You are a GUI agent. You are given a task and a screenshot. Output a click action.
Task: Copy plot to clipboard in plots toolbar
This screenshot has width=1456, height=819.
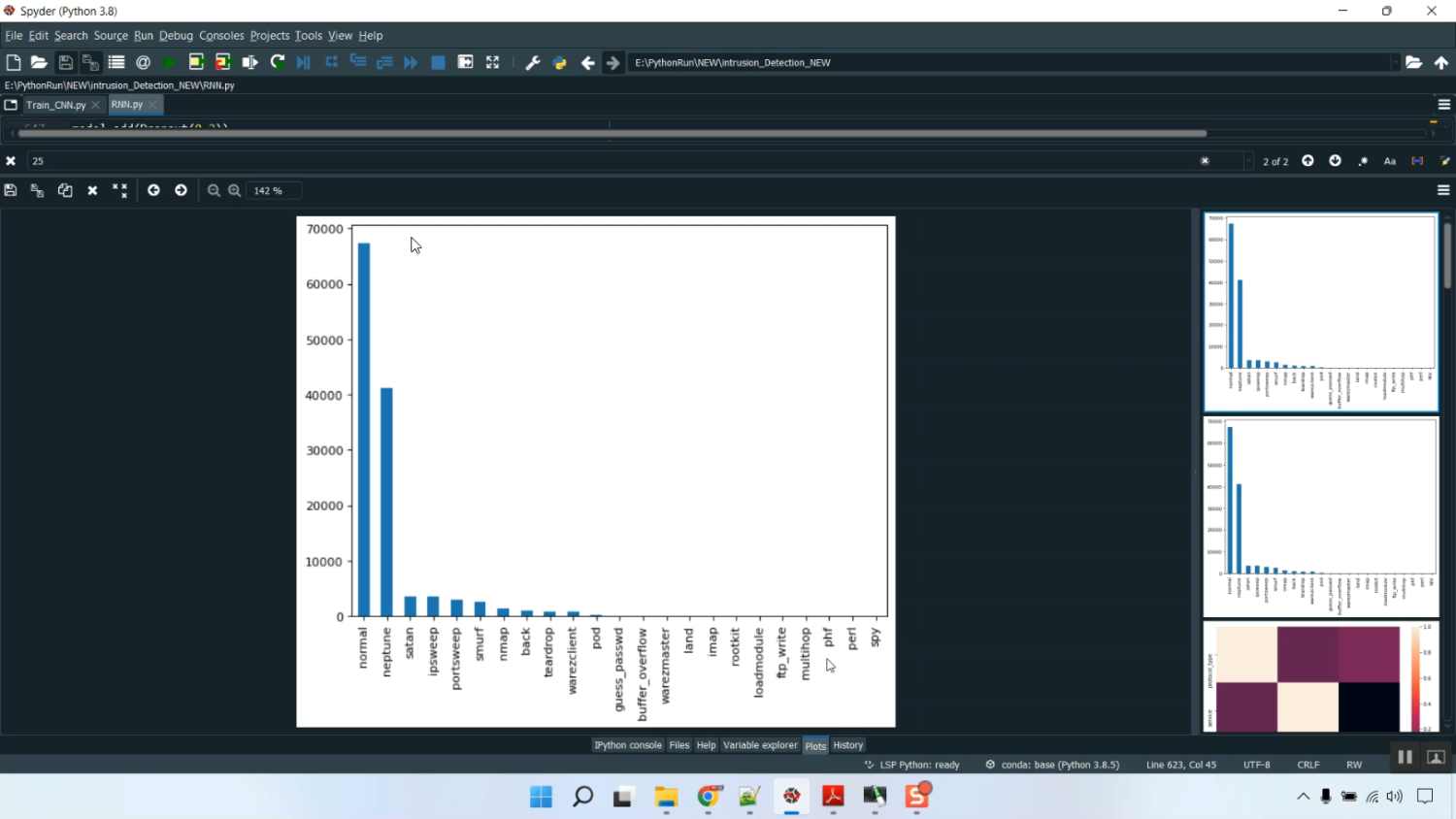click(65, 191)
